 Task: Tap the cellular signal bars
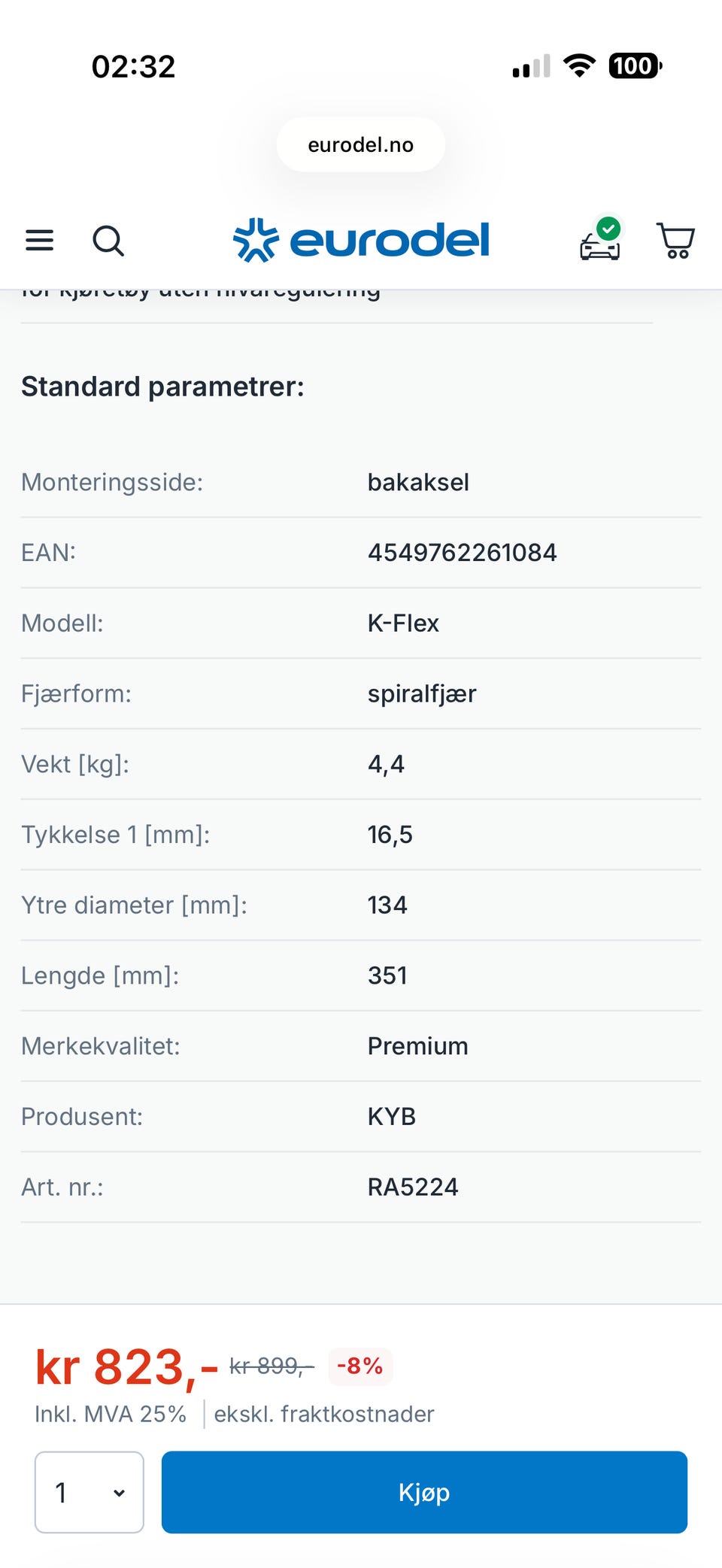point(531,67)
